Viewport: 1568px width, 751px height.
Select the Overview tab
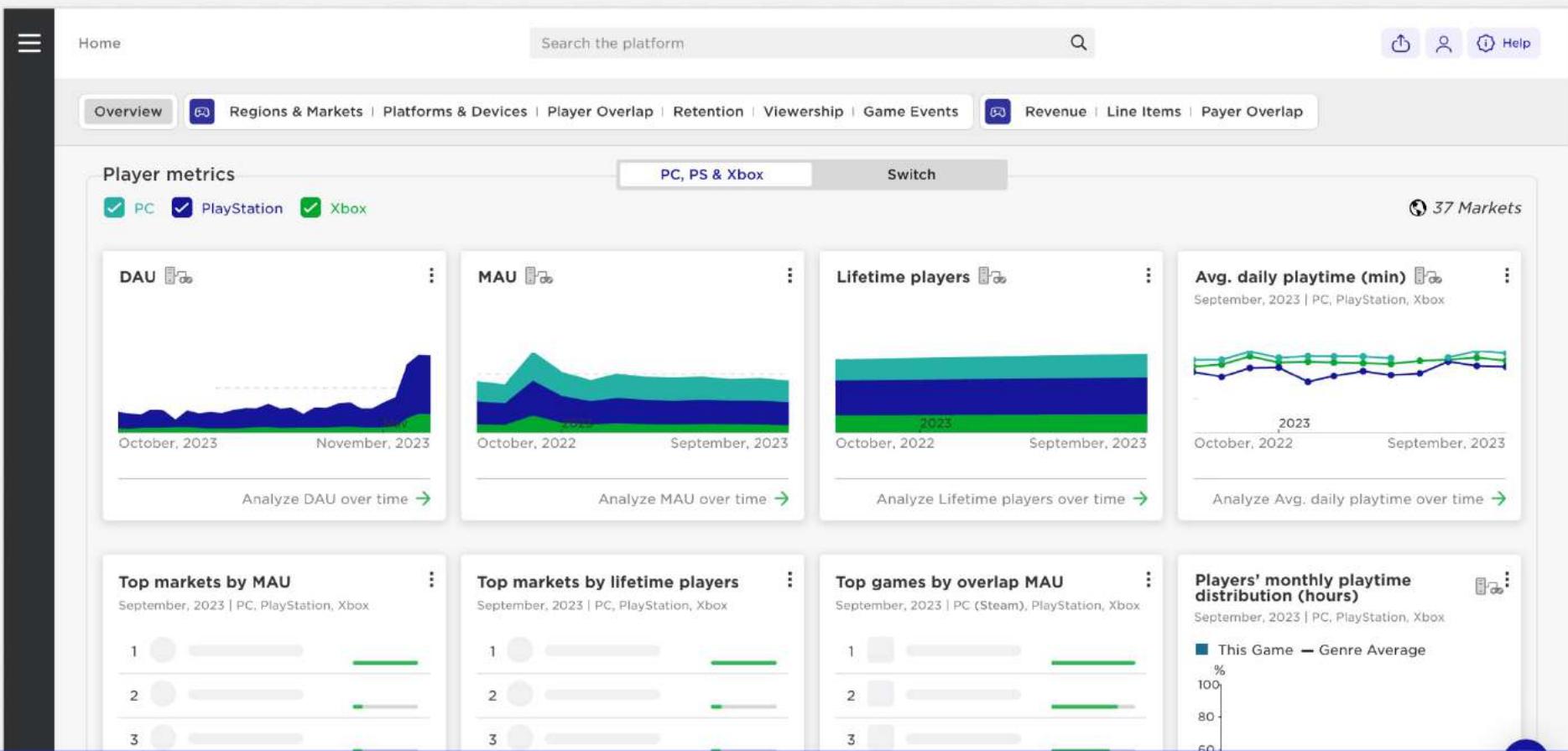(128, 112)
